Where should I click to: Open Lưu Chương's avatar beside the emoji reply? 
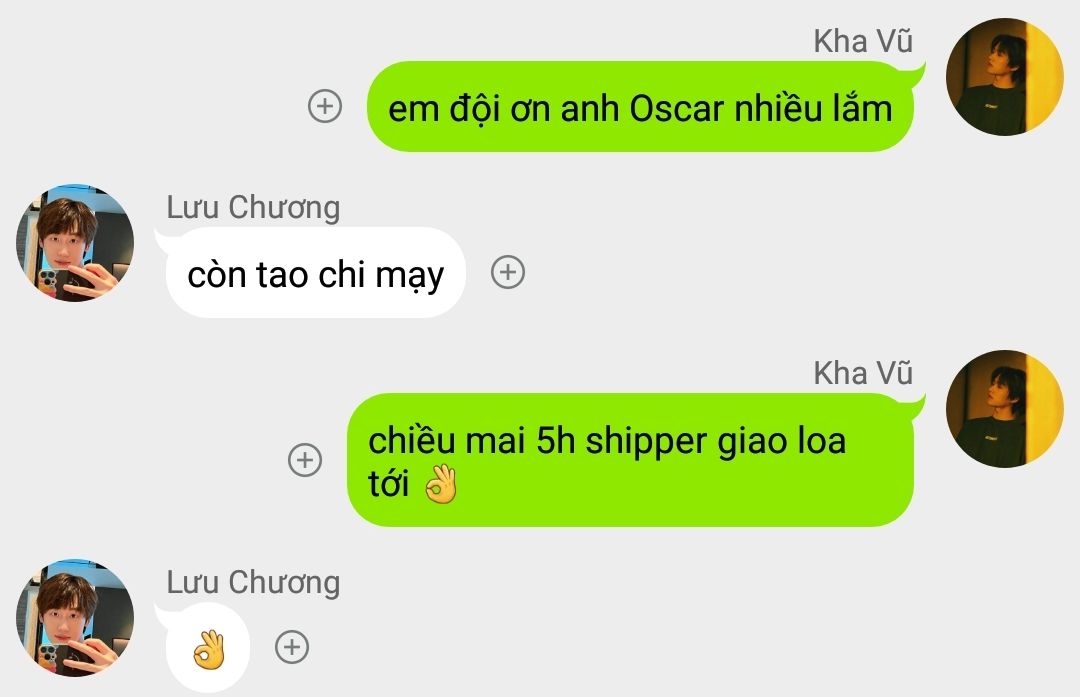[x=75, y=618]
